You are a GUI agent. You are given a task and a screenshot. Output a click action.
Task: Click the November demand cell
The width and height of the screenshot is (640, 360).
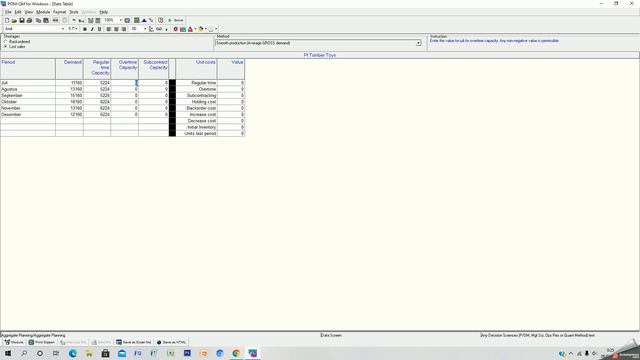69,108
